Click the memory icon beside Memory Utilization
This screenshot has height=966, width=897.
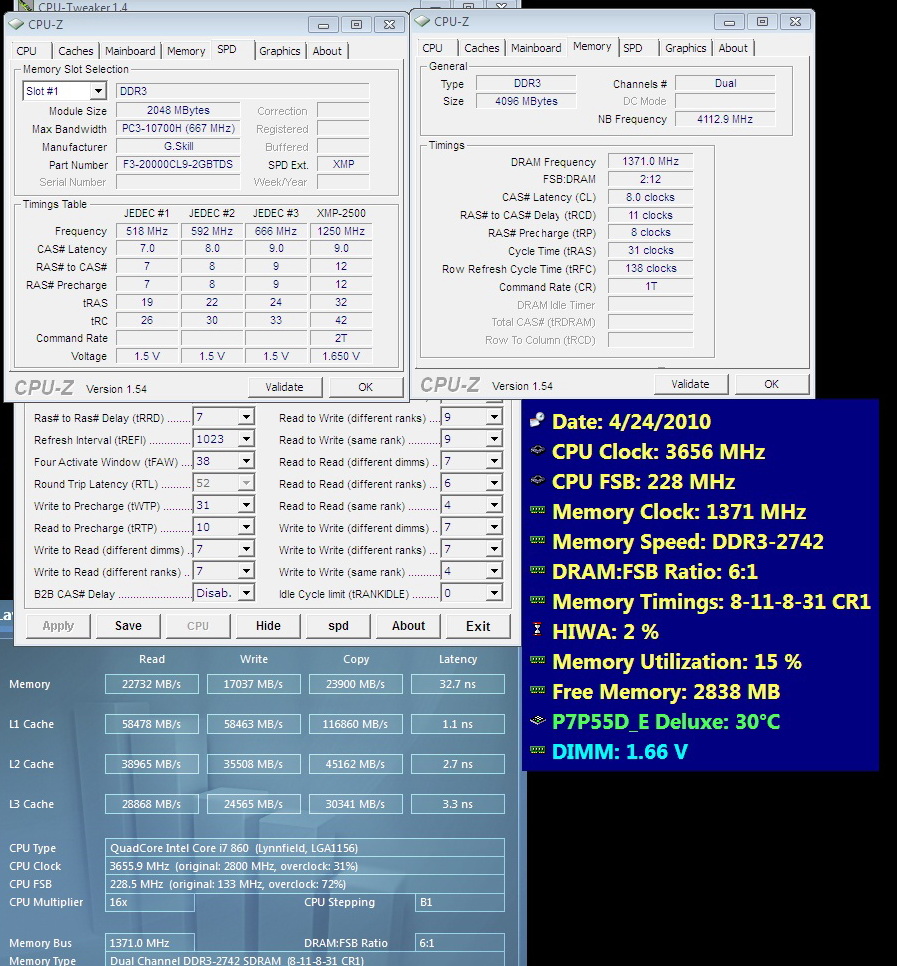[537, 660]
